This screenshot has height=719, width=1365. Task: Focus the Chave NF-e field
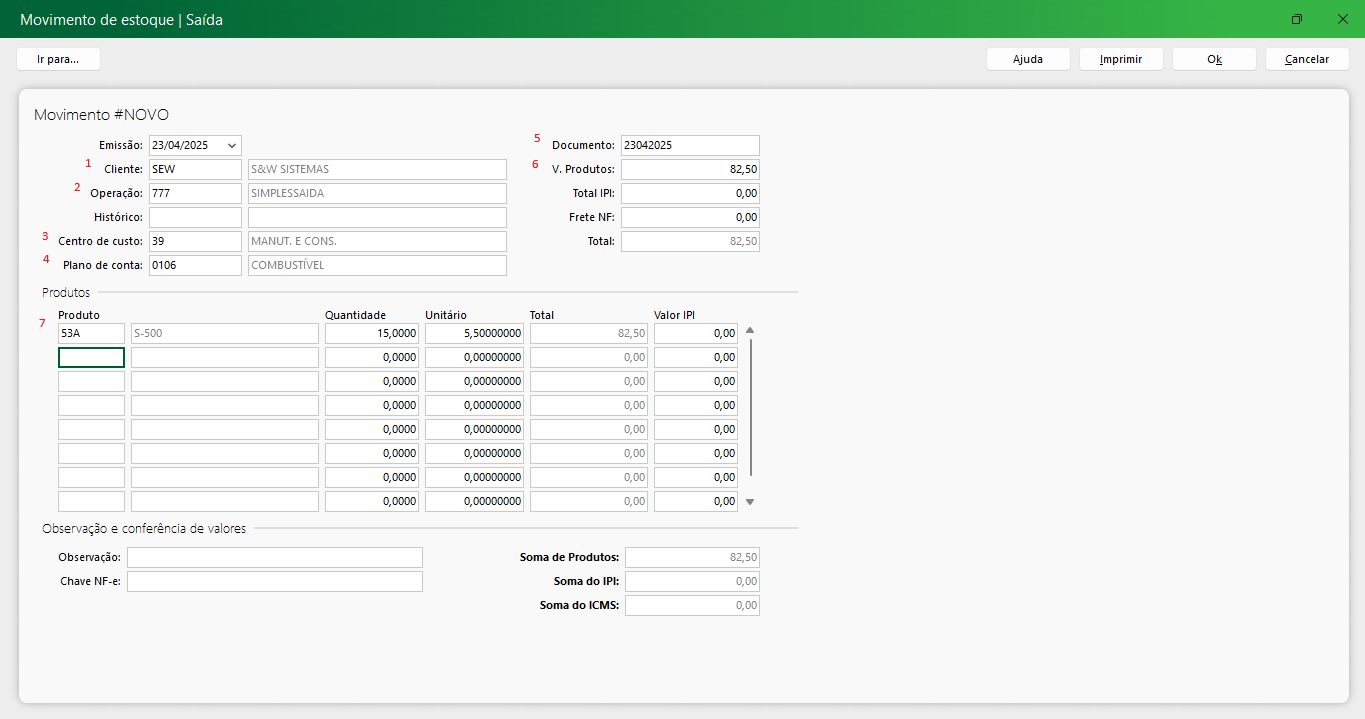pyautogui.click(x=274, y=581)
